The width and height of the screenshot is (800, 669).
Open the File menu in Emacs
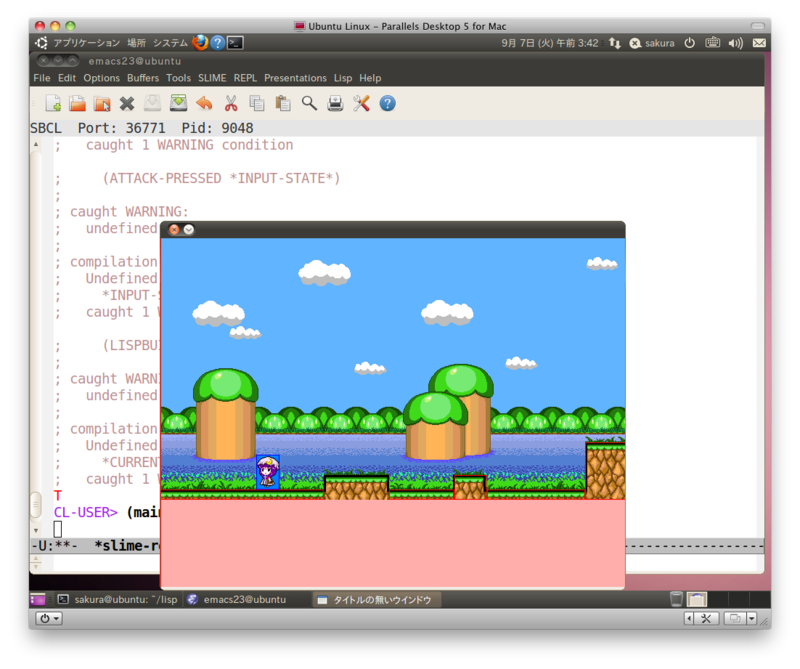(42, 78)
